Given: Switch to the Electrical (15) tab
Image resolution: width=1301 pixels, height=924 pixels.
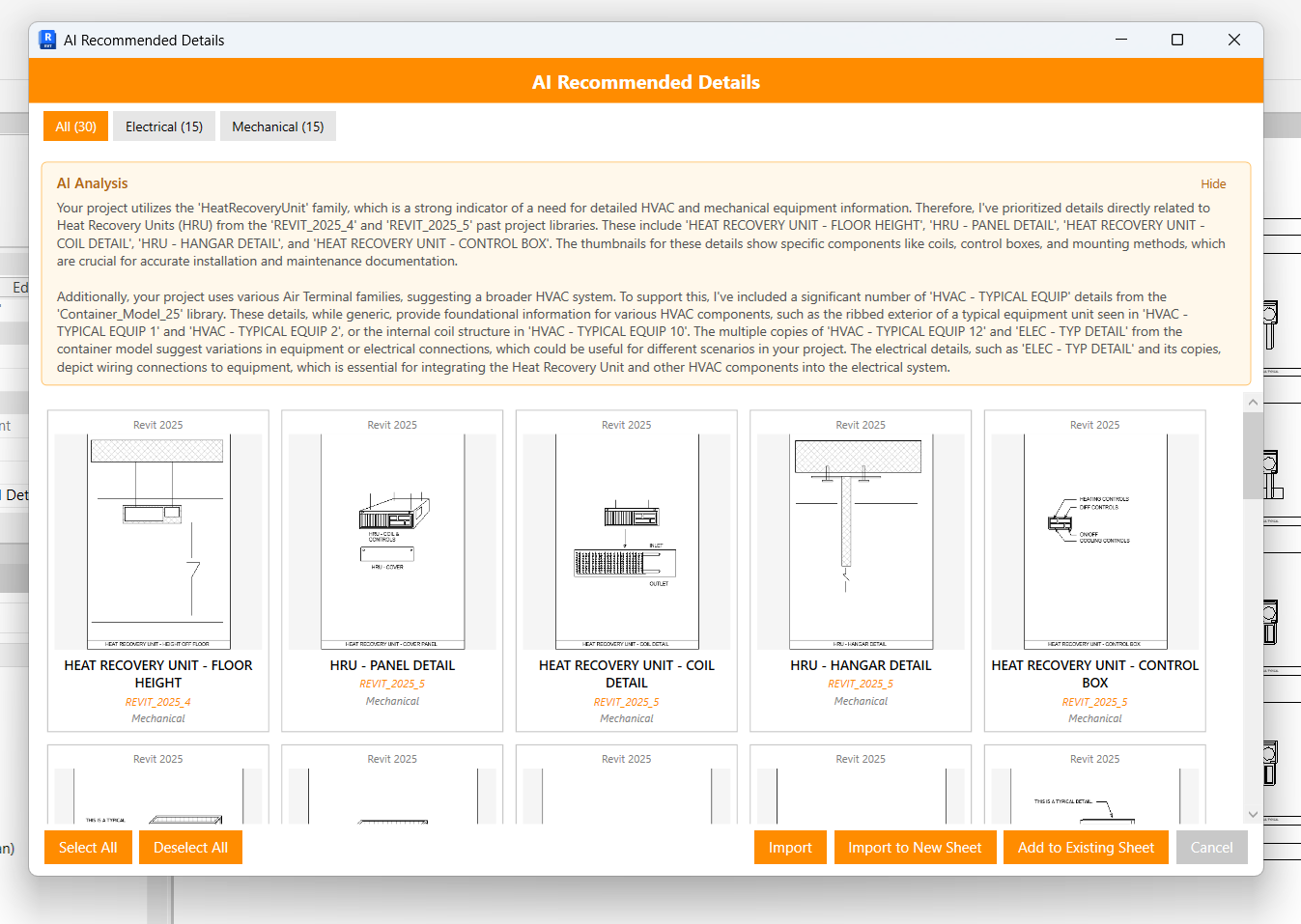Looking at the screenshot, I should tap(164, 126).
